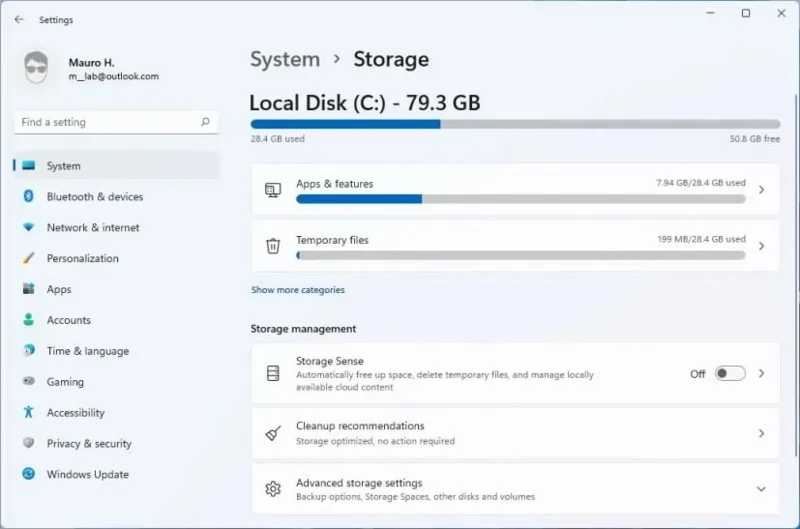Open Temporary files chevron arrow
This screenshot has width=800, height=529.
click(761, 246)
